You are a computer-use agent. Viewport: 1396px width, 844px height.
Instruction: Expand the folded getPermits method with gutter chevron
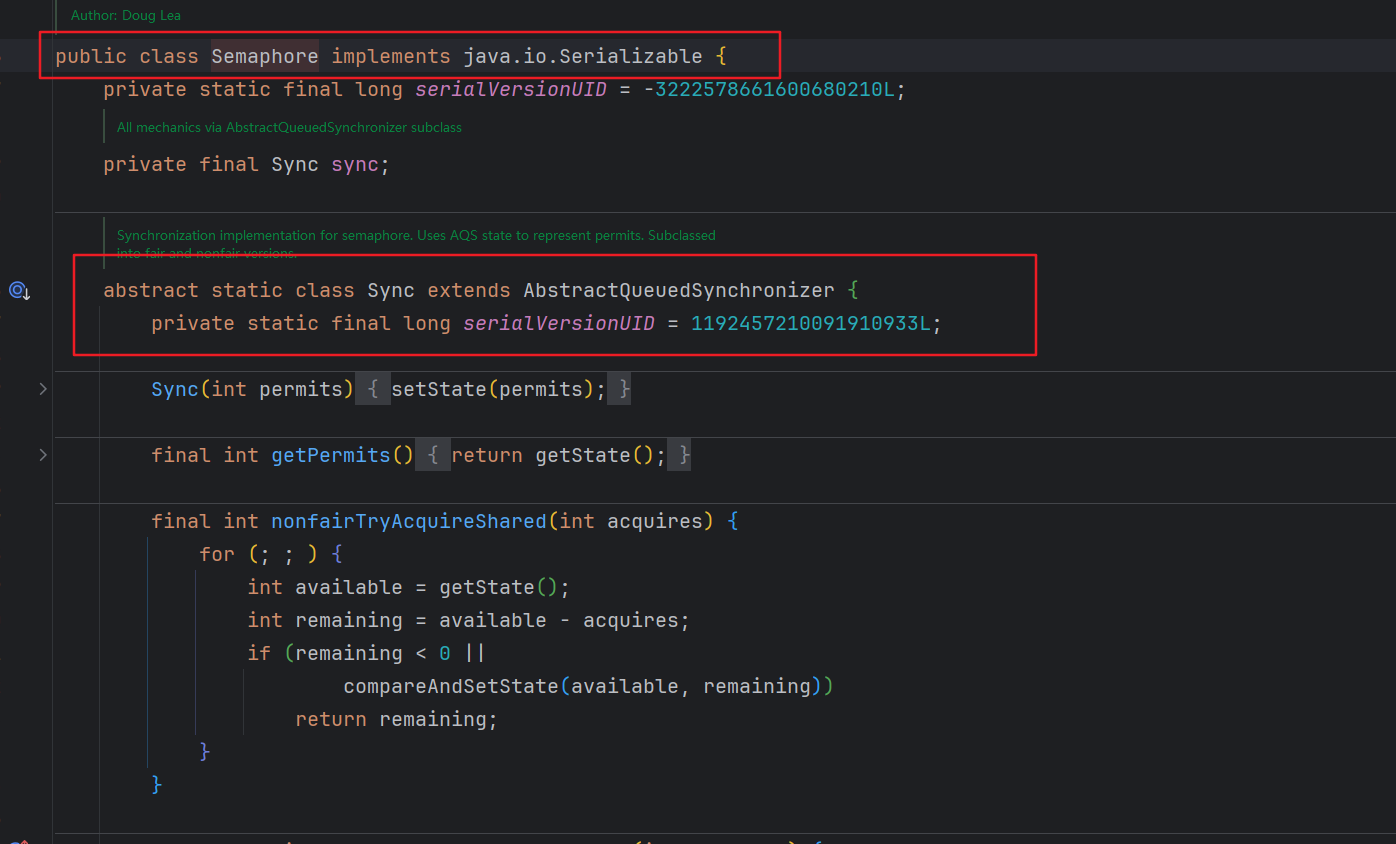click(43, 455)
